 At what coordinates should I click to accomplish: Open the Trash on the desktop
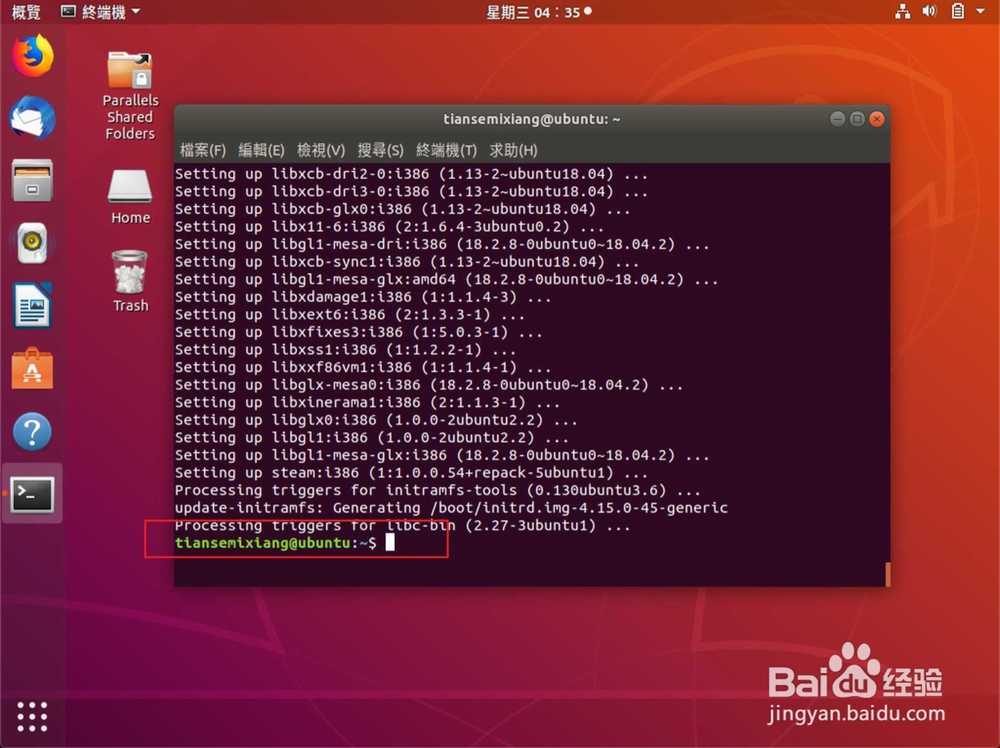(130, 270)
